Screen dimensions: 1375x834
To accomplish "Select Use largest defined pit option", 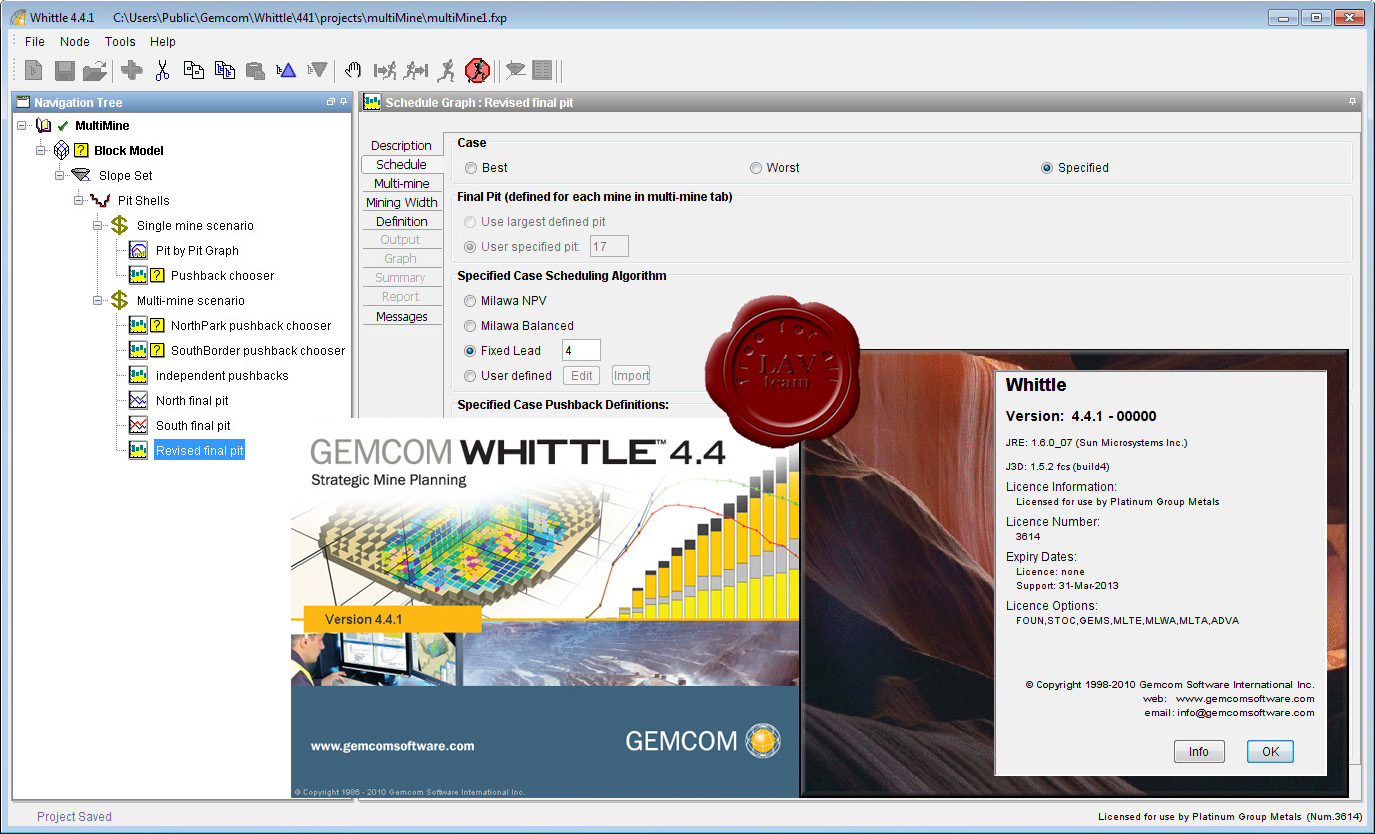I will (x=471, y=222).
